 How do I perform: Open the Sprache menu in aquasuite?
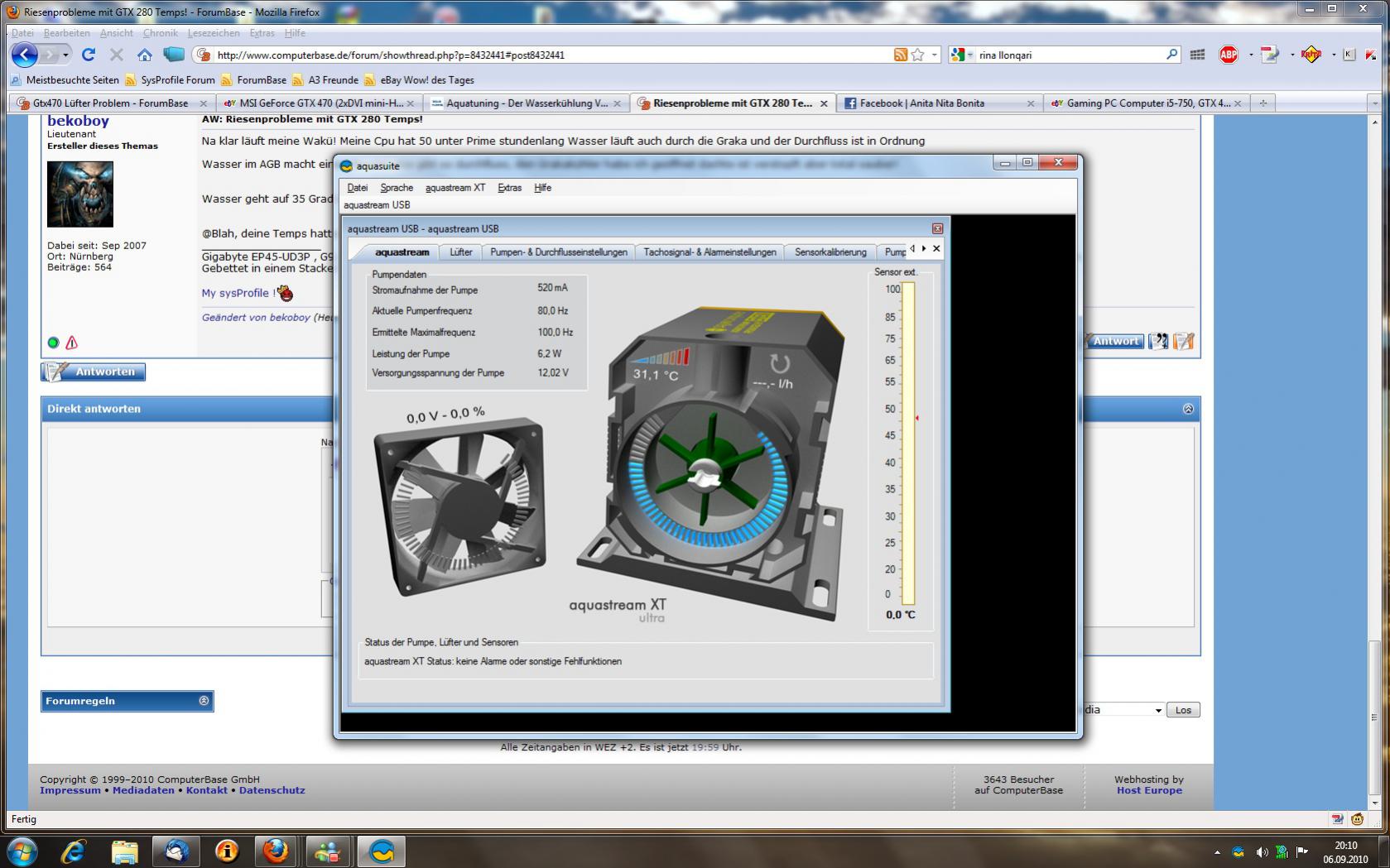point(397,188)
